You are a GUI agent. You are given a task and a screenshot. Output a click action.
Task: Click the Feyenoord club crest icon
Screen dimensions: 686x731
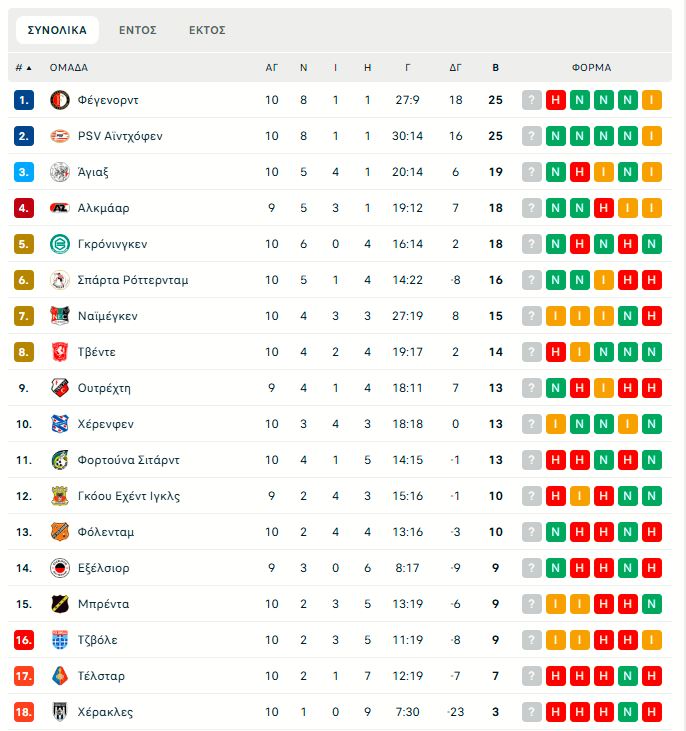click(x=59, y=100)
